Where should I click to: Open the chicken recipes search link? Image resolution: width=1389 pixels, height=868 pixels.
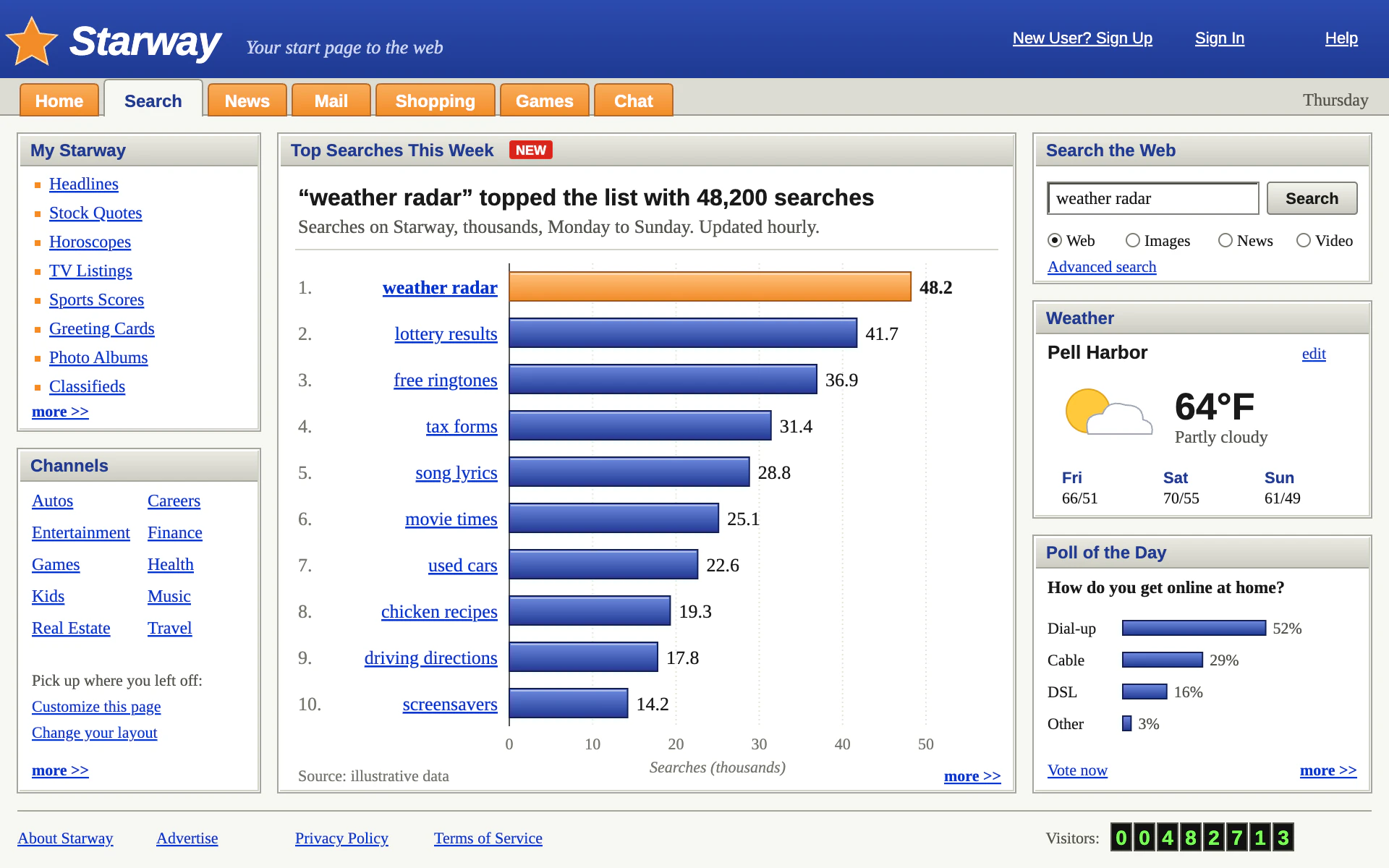tap(439, 612)
